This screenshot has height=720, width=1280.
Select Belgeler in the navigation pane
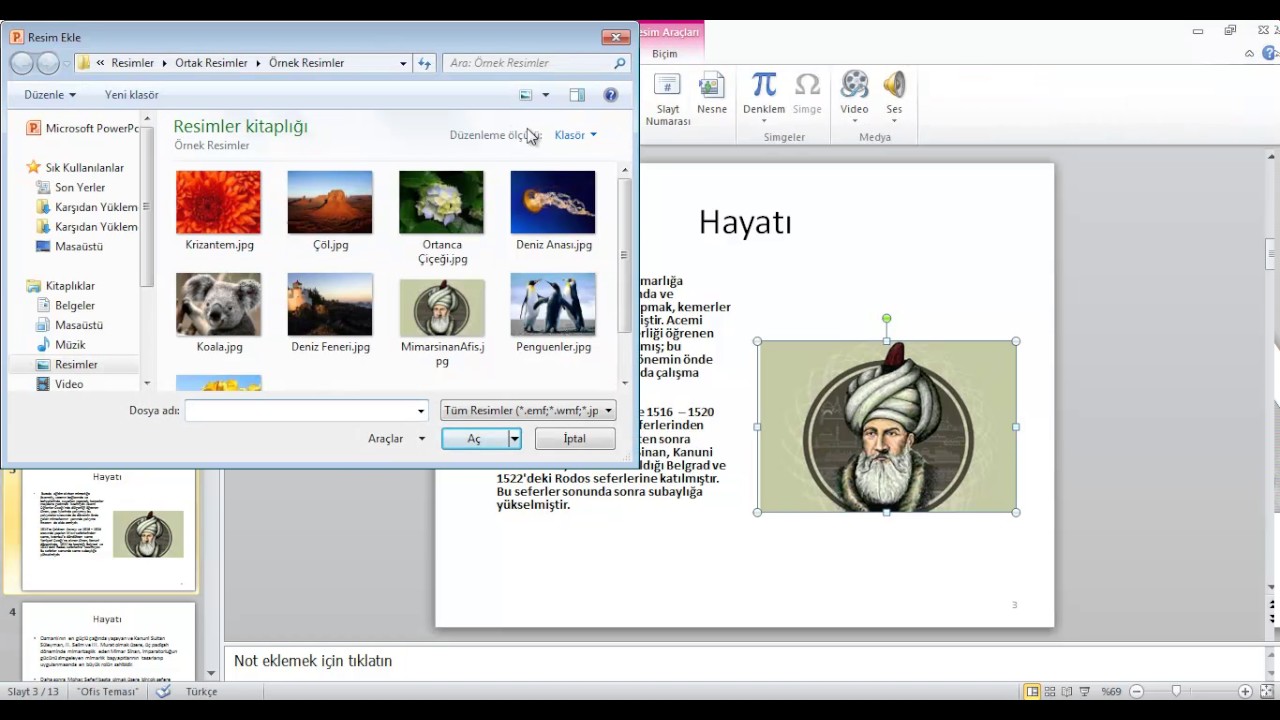pyautogui.click(x=74, y=305)
